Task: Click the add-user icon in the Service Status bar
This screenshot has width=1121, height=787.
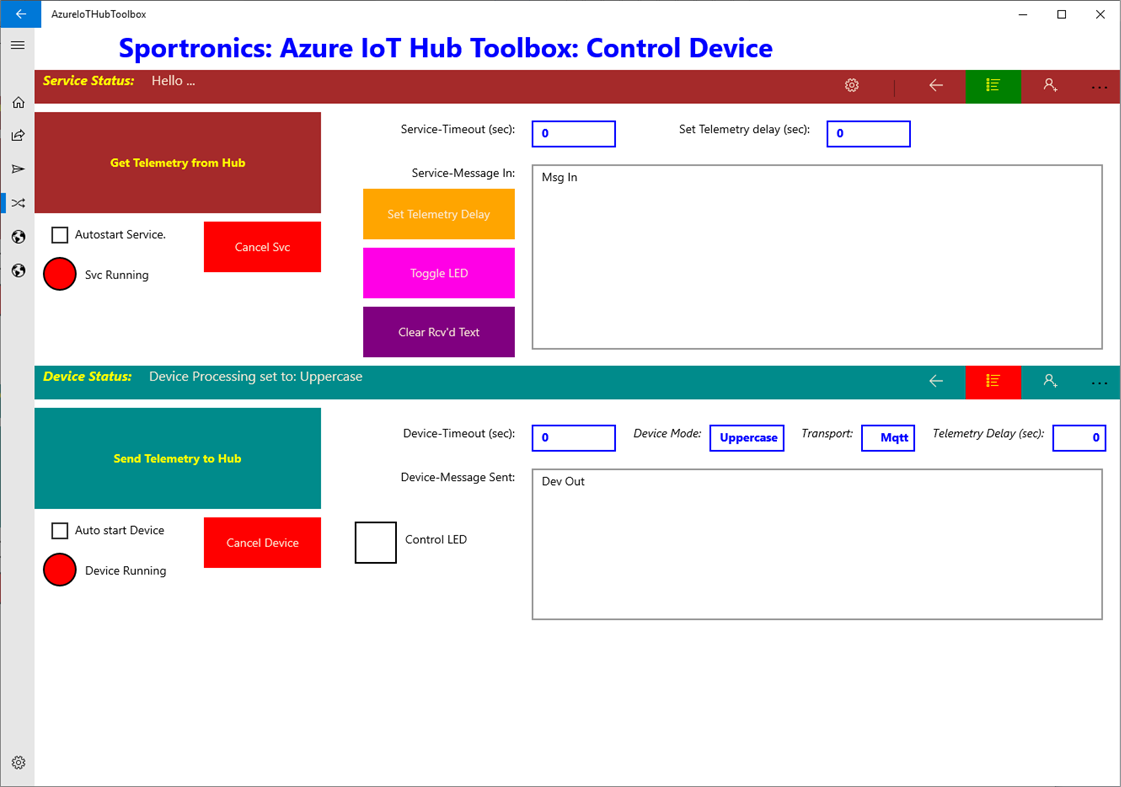Action: coord(1050,85)
